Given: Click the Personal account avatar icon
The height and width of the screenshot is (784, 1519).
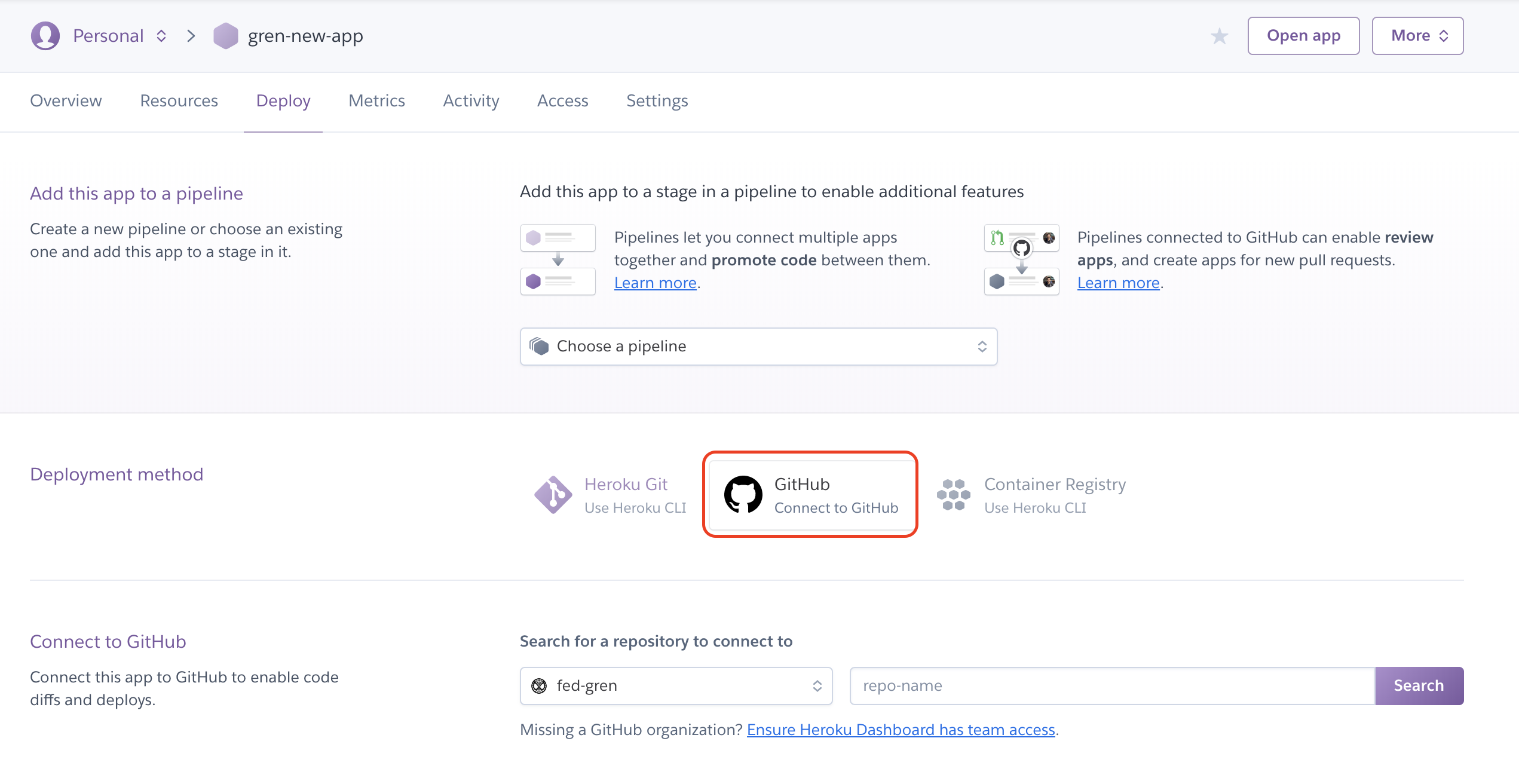Looking at the screenshot, I should [x=45, y=36].
